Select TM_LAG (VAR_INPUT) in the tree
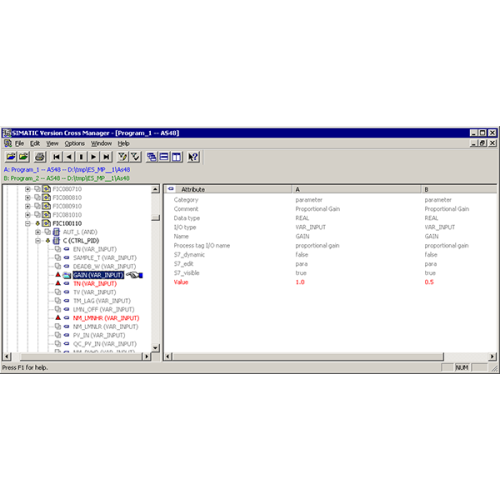 pos(102,301)
